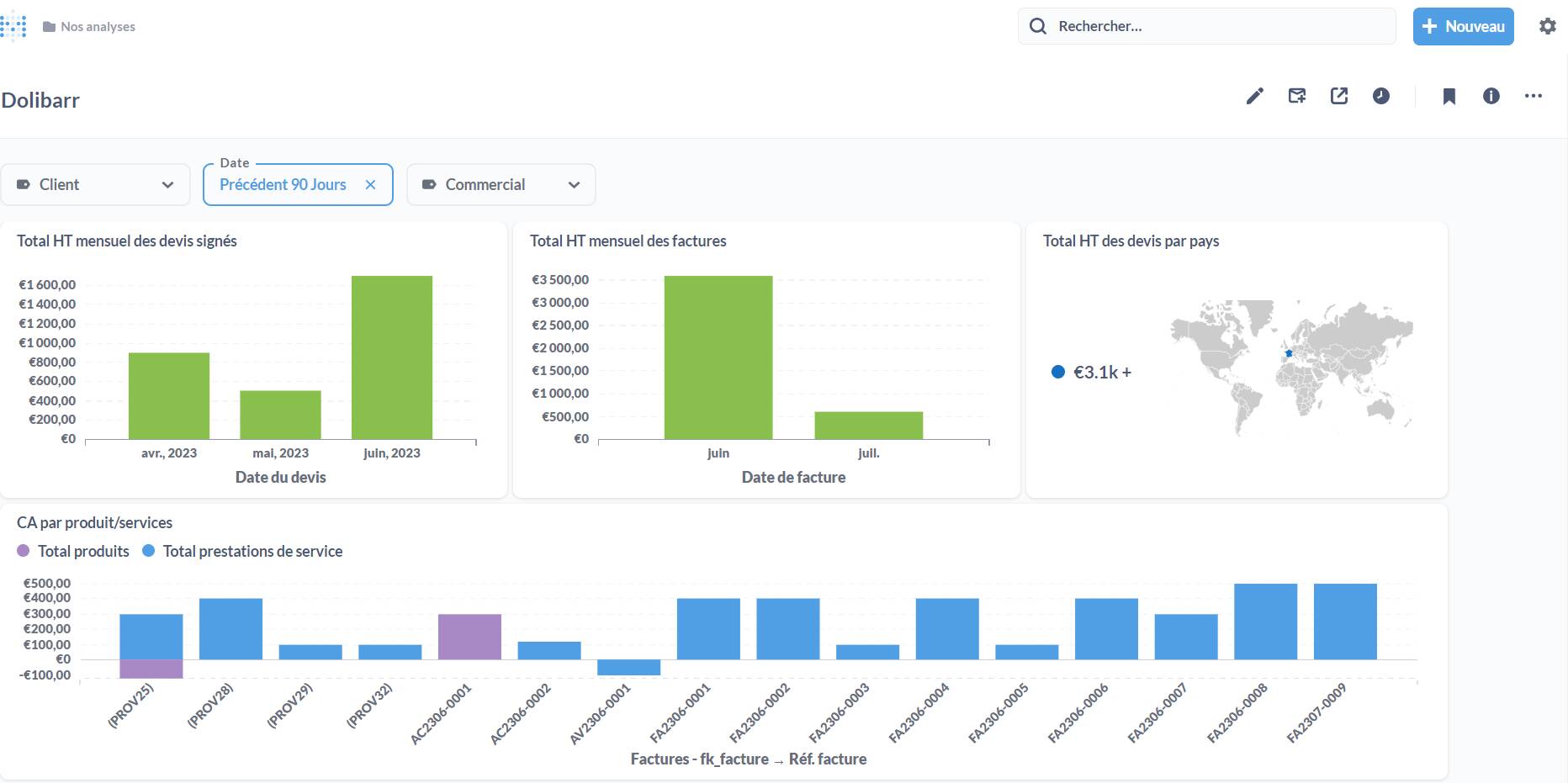
Task: Click the FA2306-0004 bar
Action: (947, 629)
